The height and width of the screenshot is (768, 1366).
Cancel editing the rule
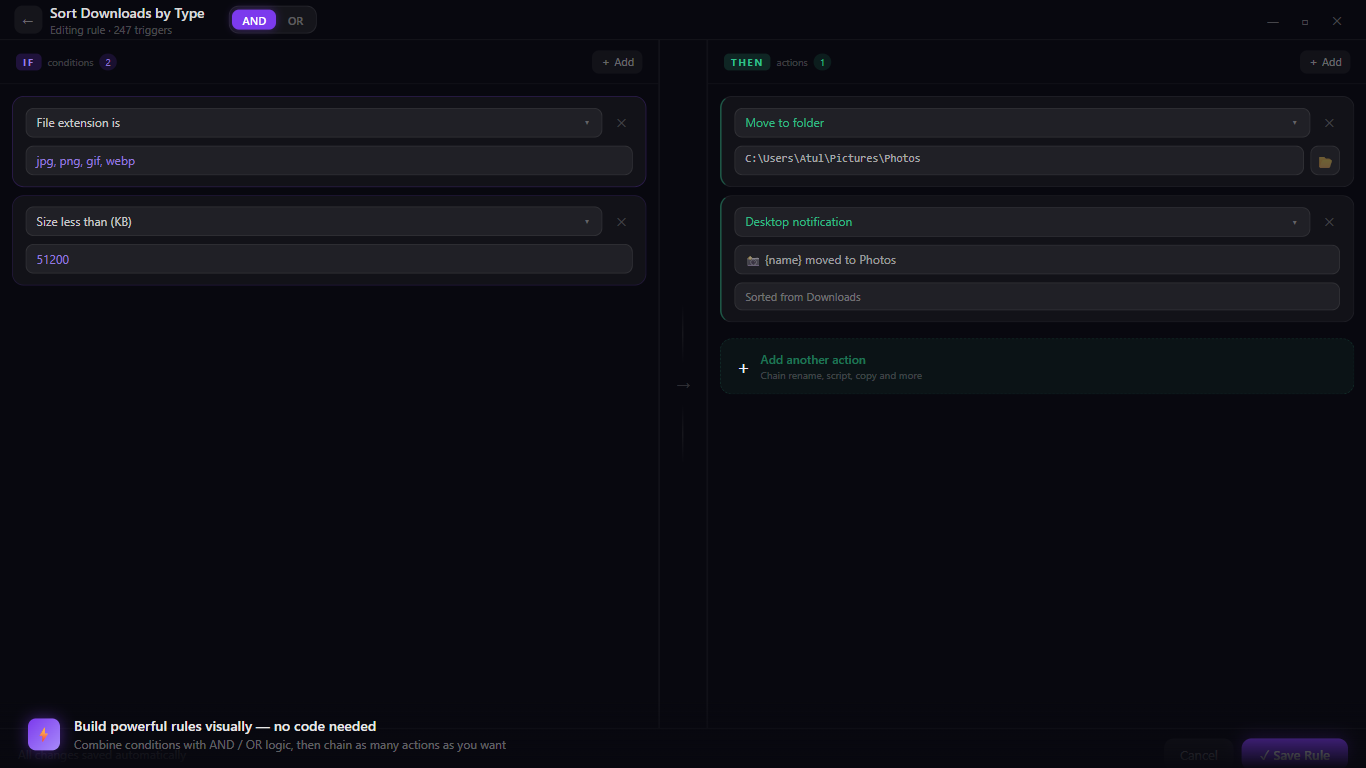coord(1199,755)
